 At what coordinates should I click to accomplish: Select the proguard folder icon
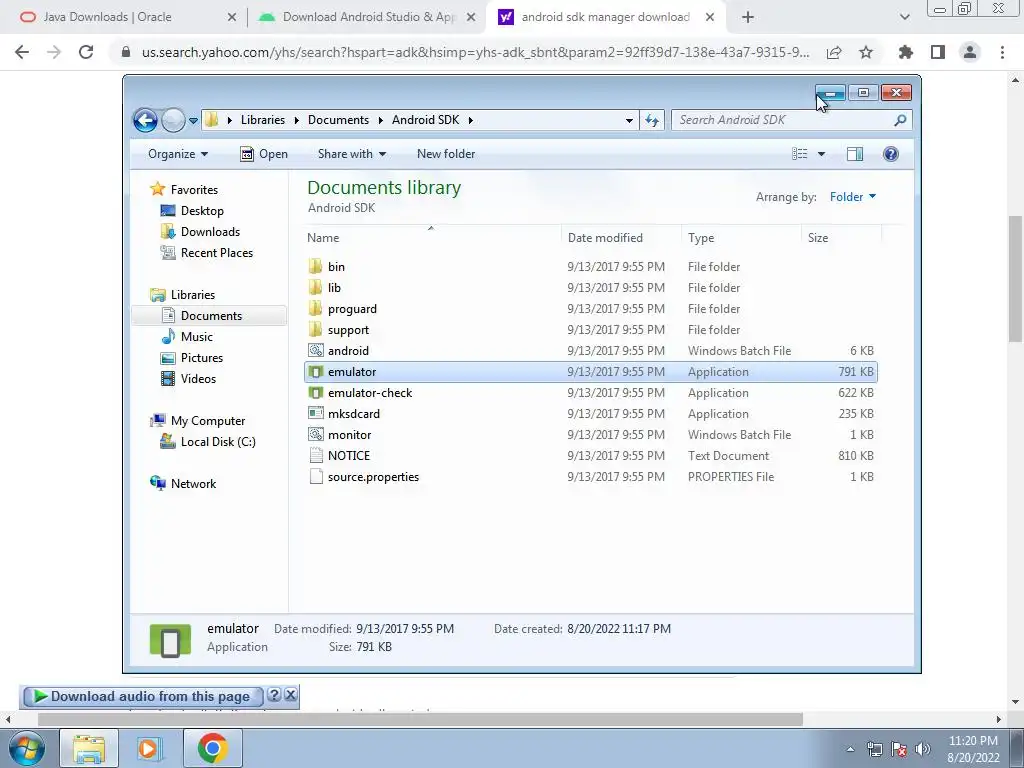coord(315,308)
